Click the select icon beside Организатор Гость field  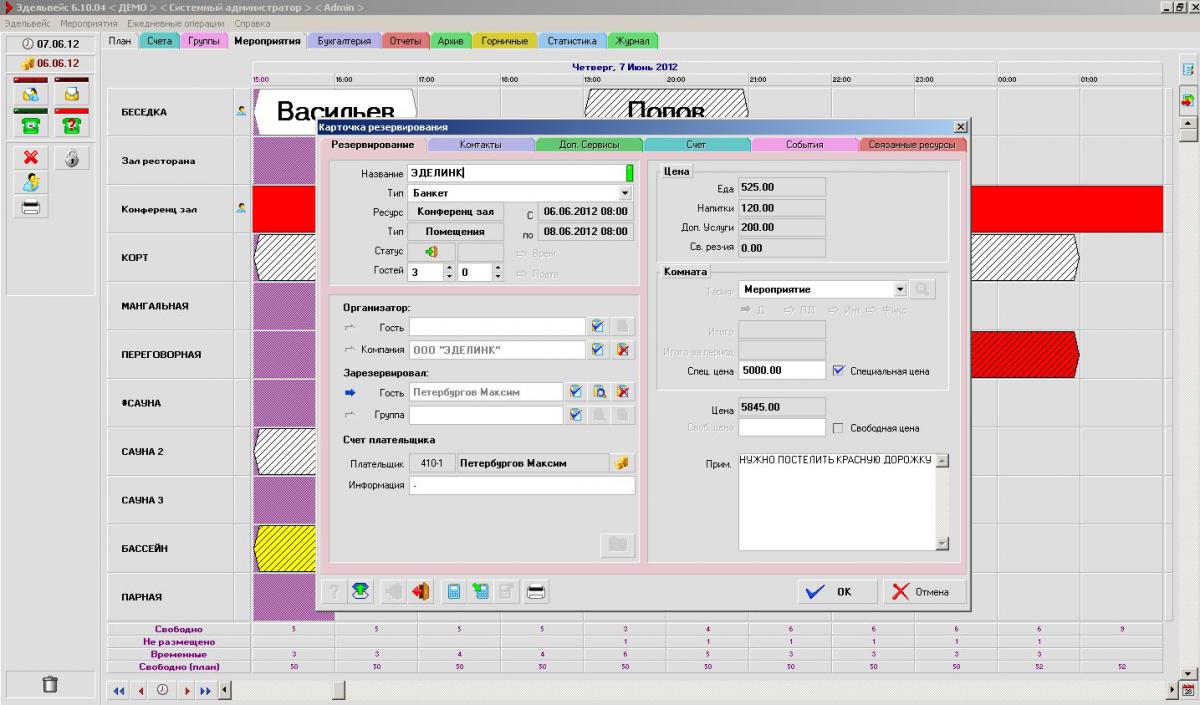click(x=597, y=326)
